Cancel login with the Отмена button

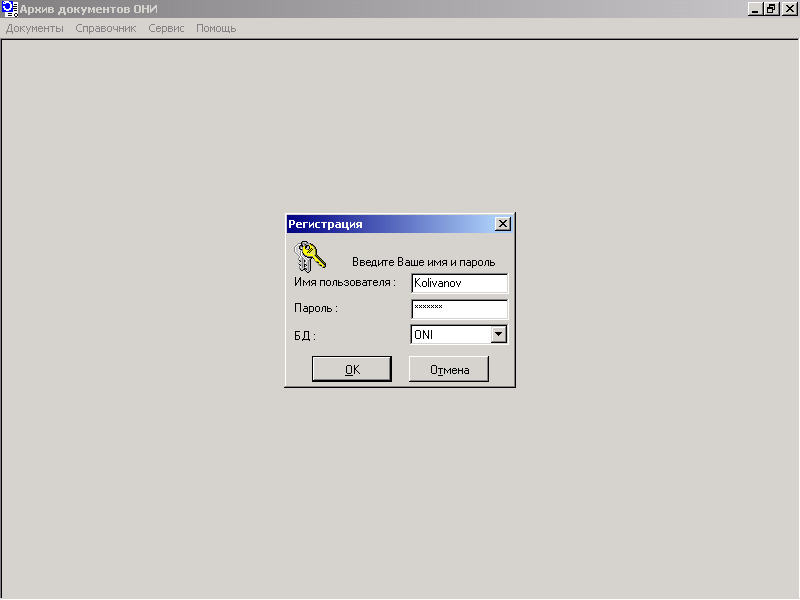click(x=449, y=369)
